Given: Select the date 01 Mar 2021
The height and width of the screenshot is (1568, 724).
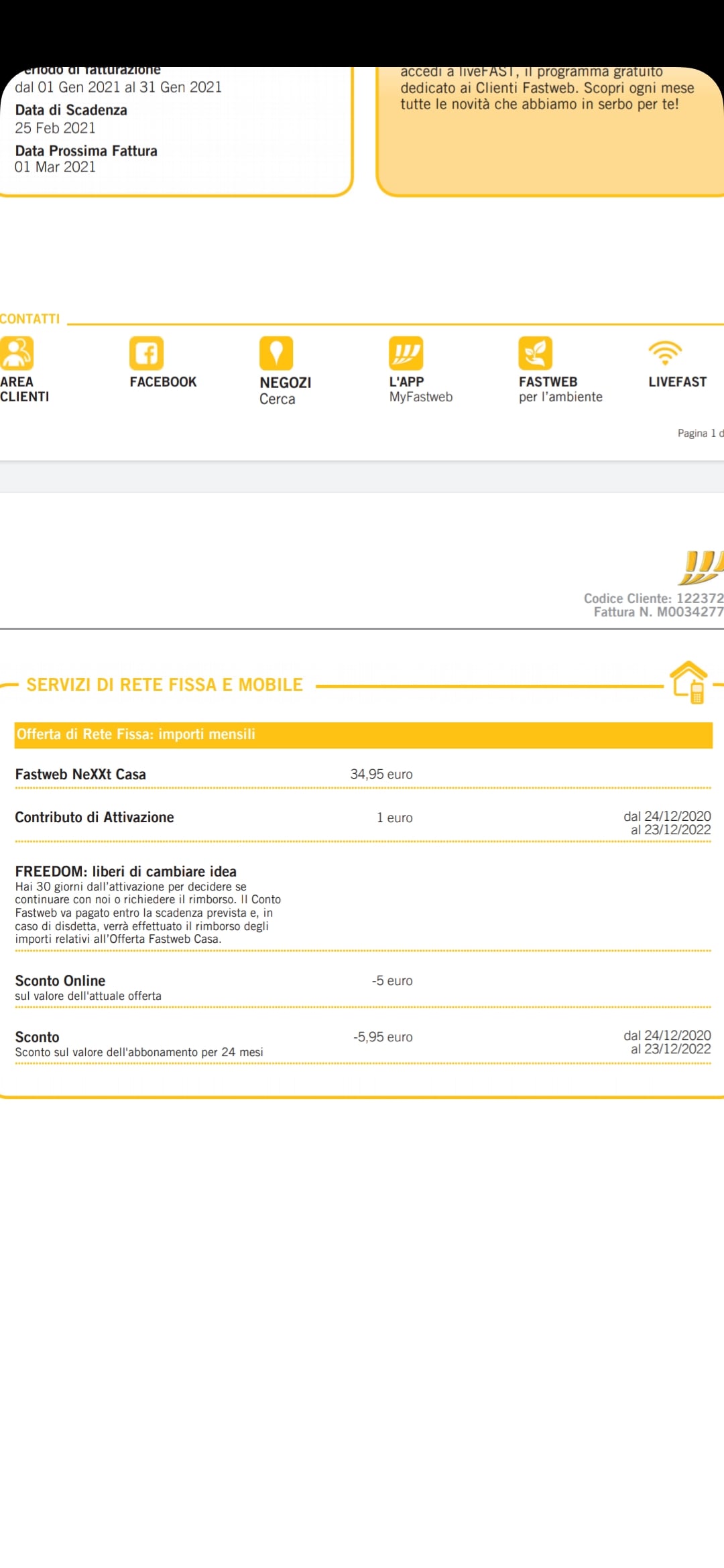Looking at the screenshot, I should point(55,167).
